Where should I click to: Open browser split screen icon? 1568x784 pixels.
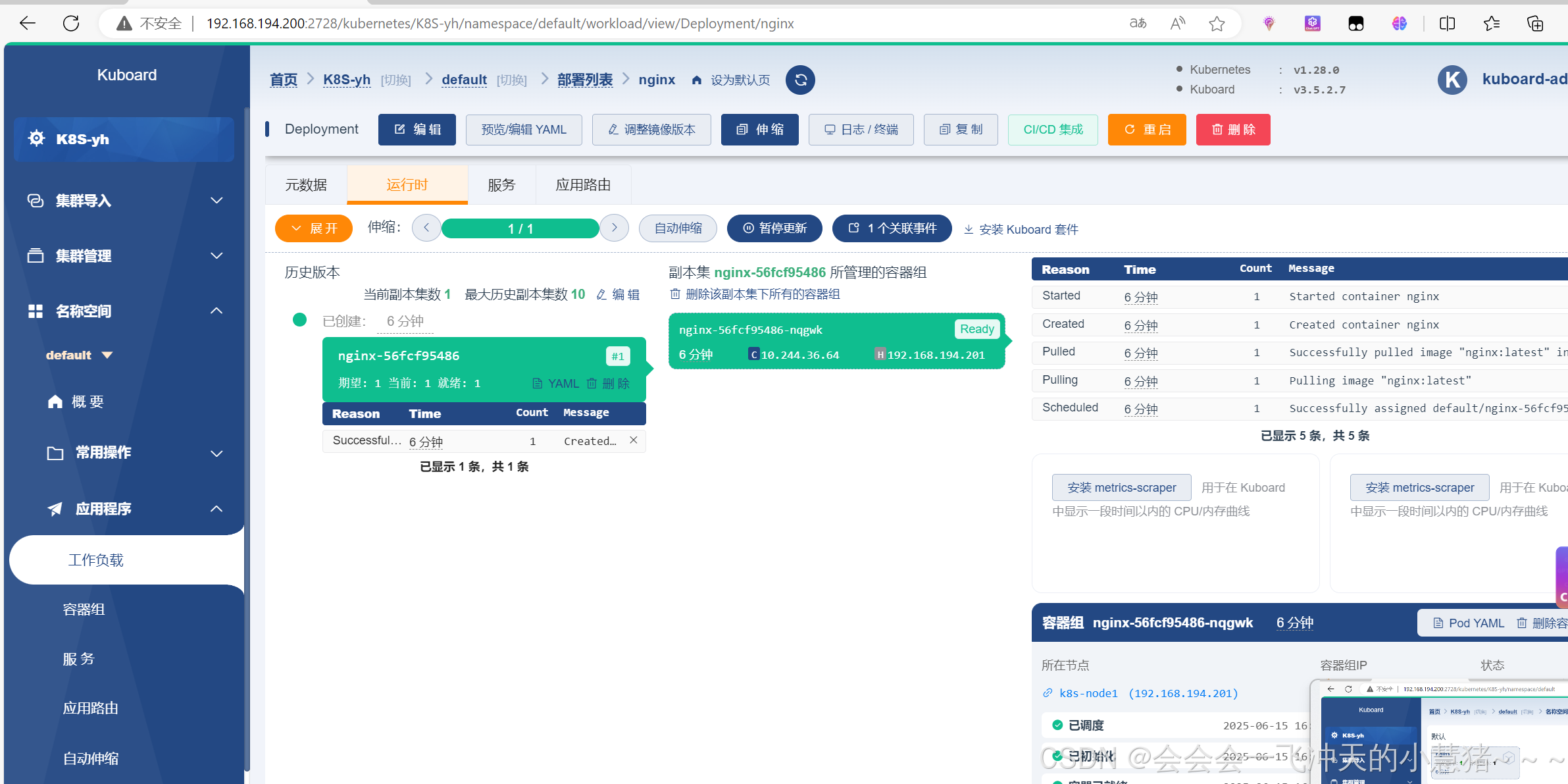pos(1447,24)
